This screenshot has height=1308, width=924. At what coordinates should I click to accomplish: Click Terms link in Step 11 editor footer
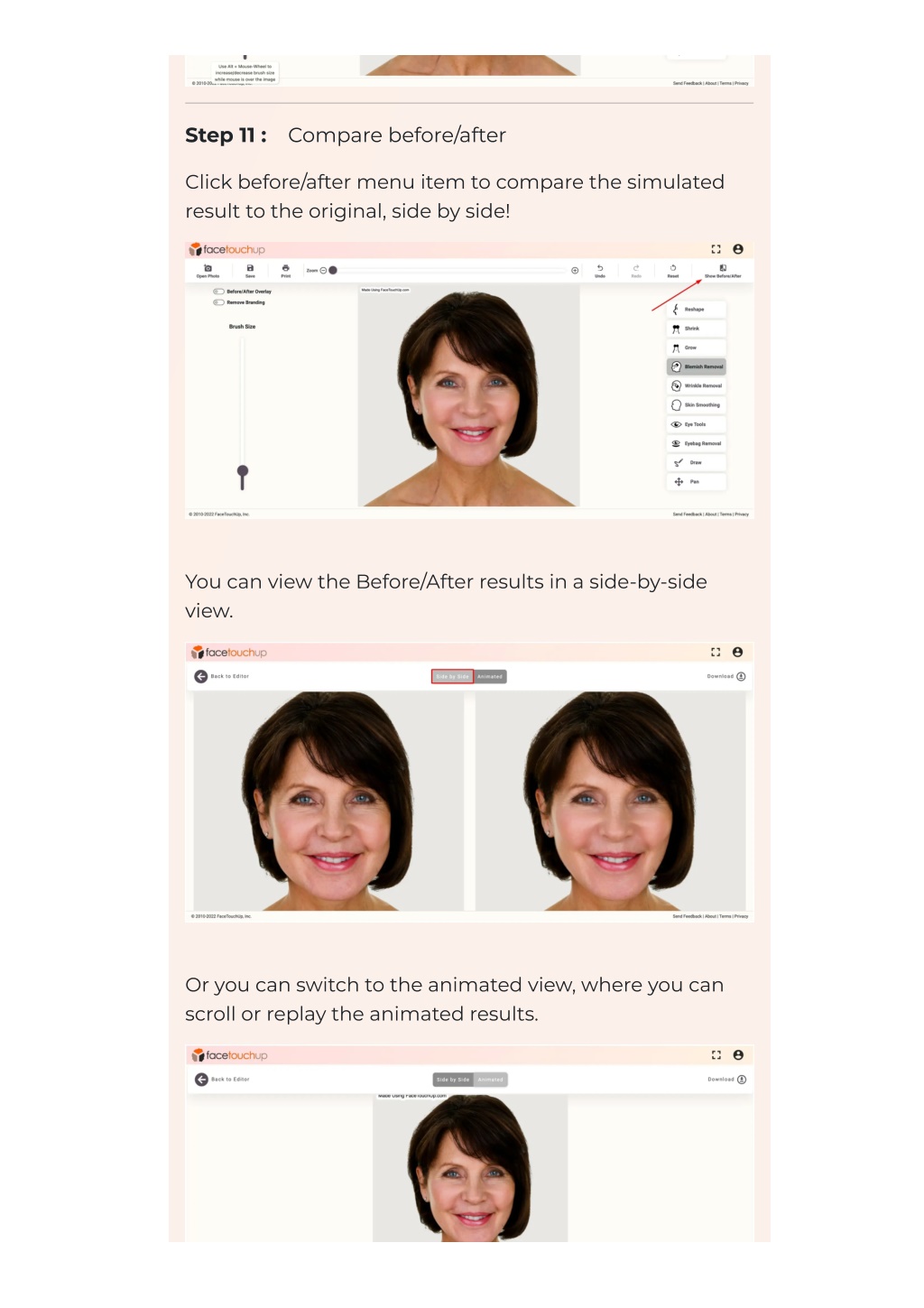(726, 515)
